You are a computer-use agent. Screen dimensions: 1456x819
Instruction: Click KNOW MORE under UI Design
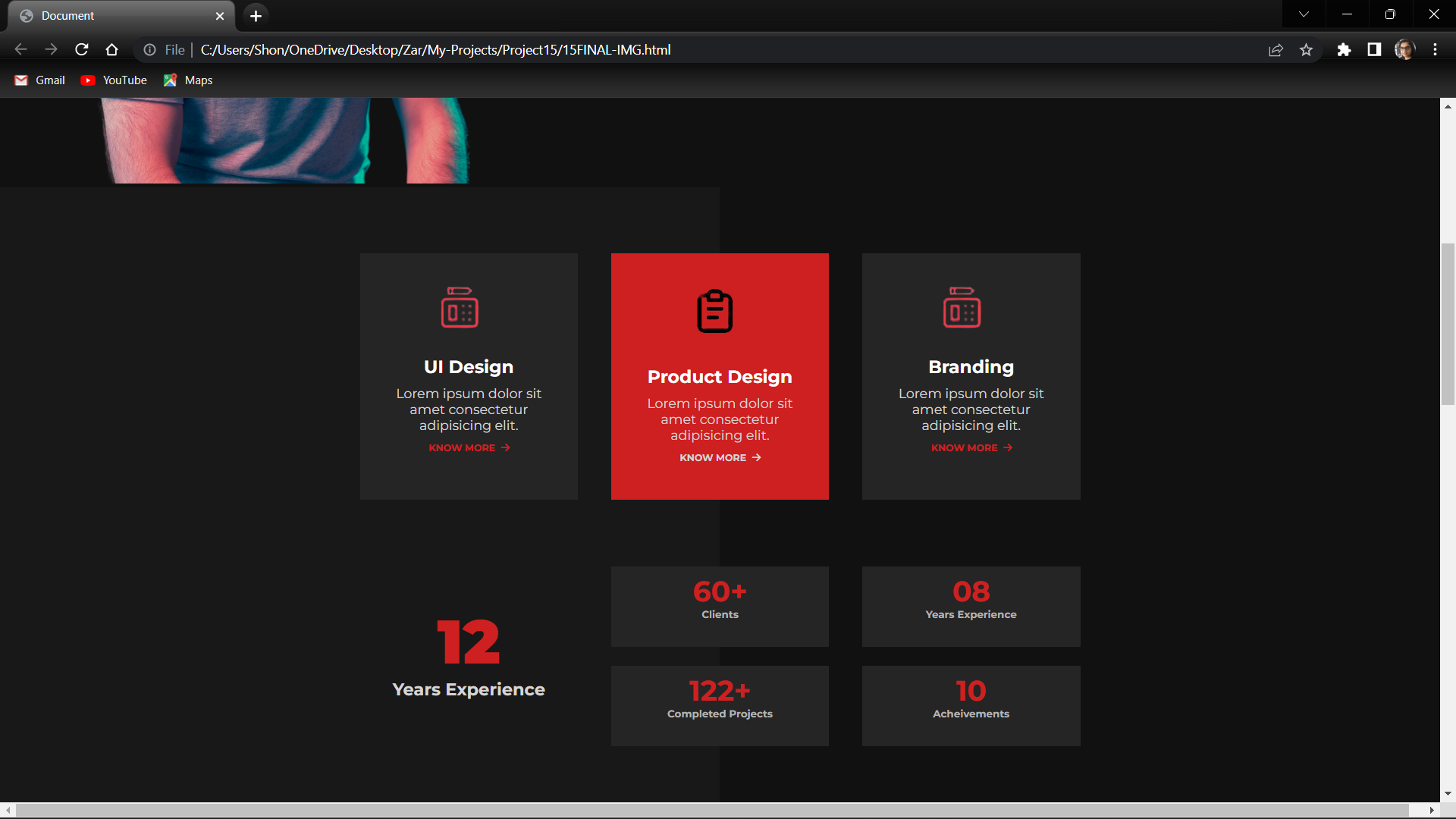(x=462, y=447)
